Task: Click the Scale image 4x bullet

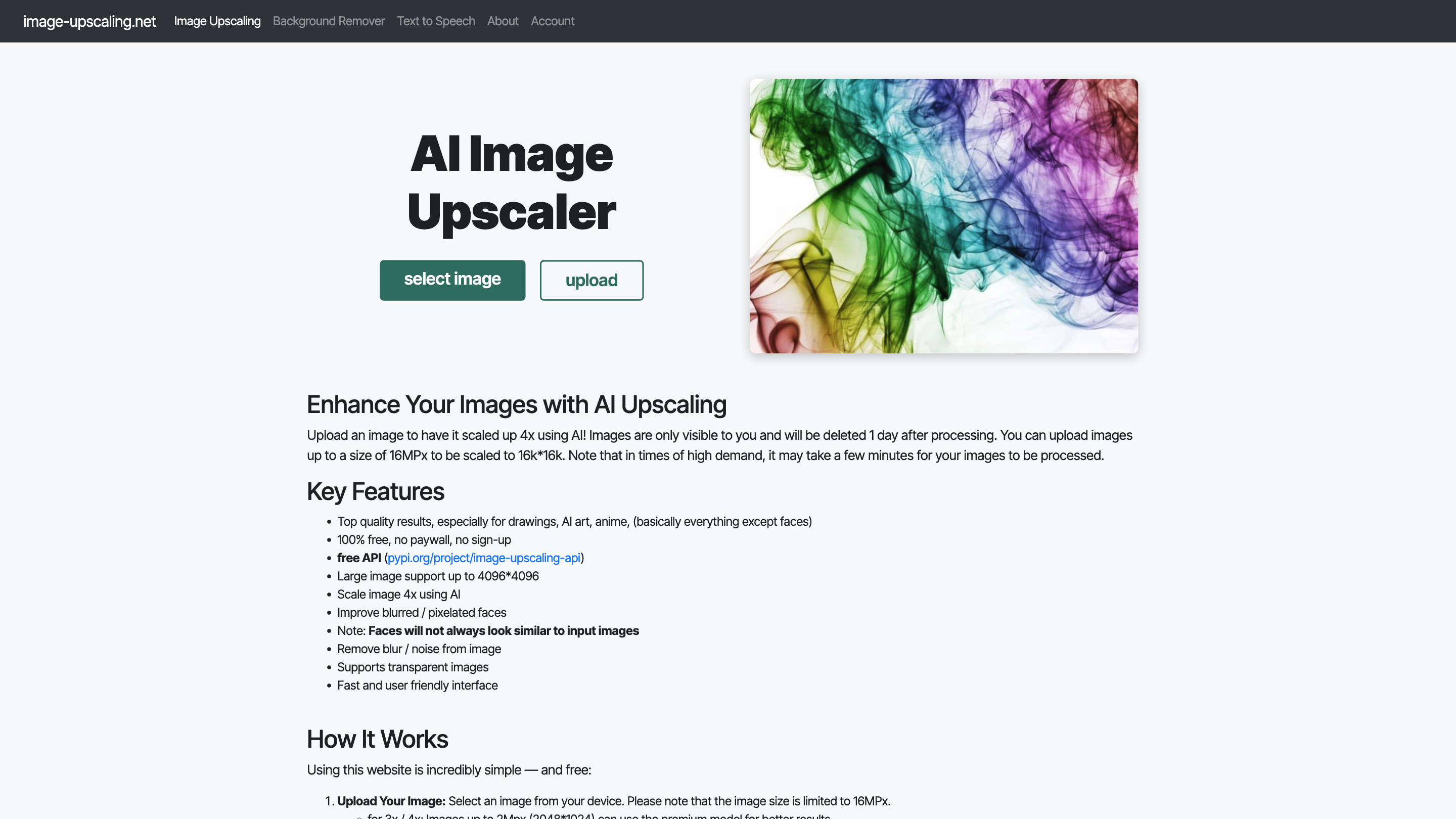Action: pos(398,594)
